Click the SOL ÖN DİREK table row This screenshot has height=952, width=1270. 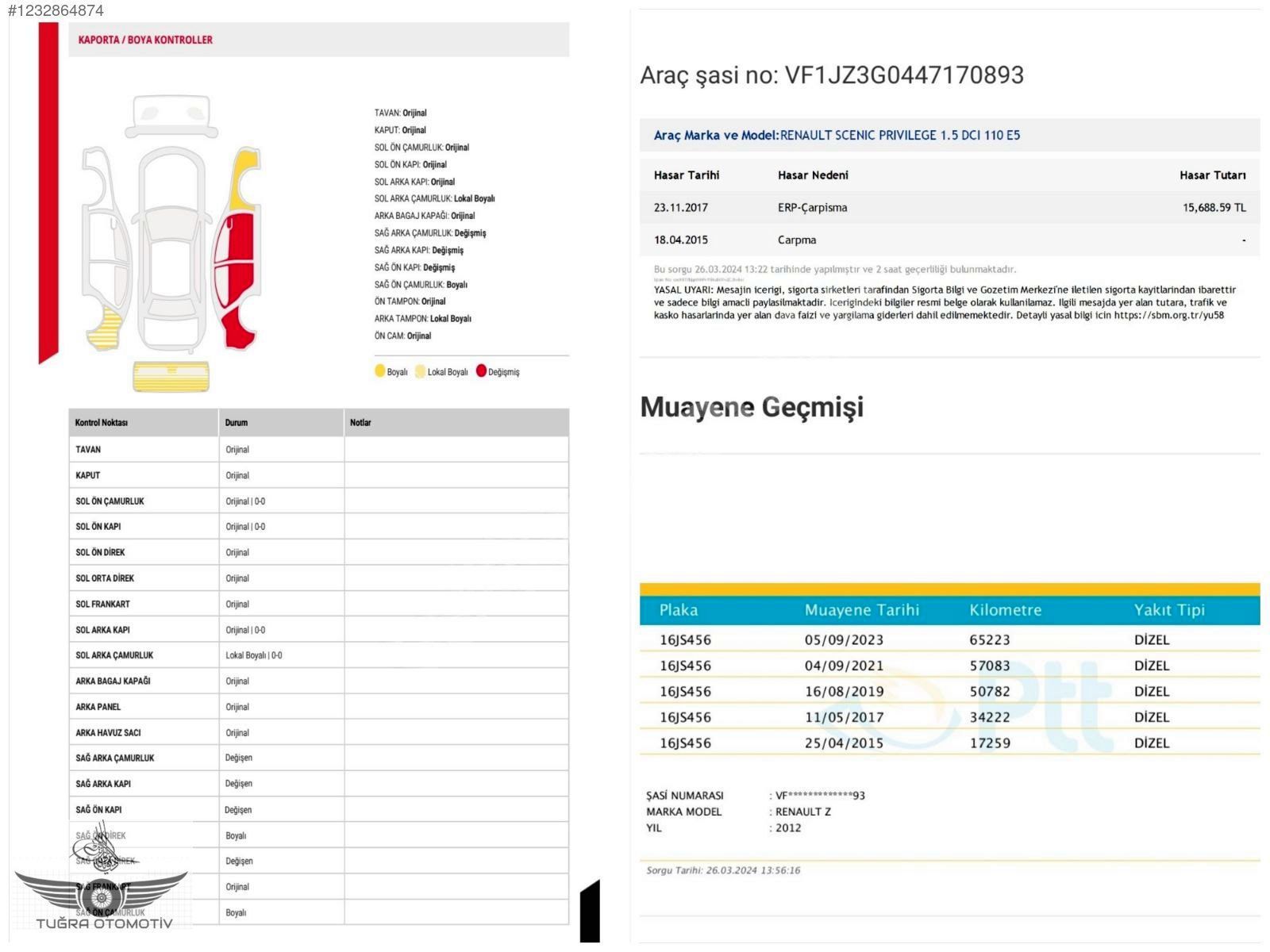(319, 552)
